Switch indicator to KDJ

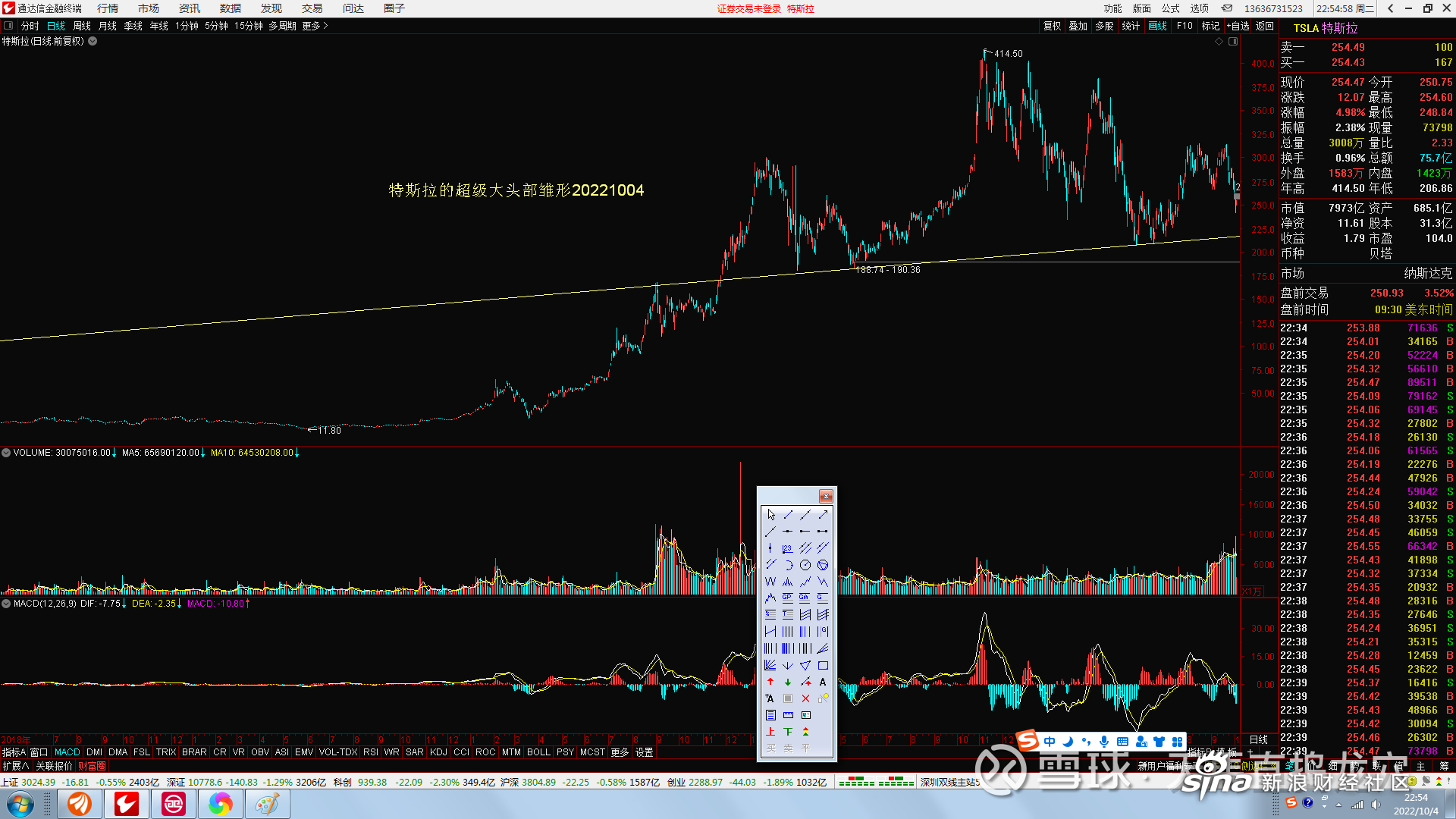point(438,752)
